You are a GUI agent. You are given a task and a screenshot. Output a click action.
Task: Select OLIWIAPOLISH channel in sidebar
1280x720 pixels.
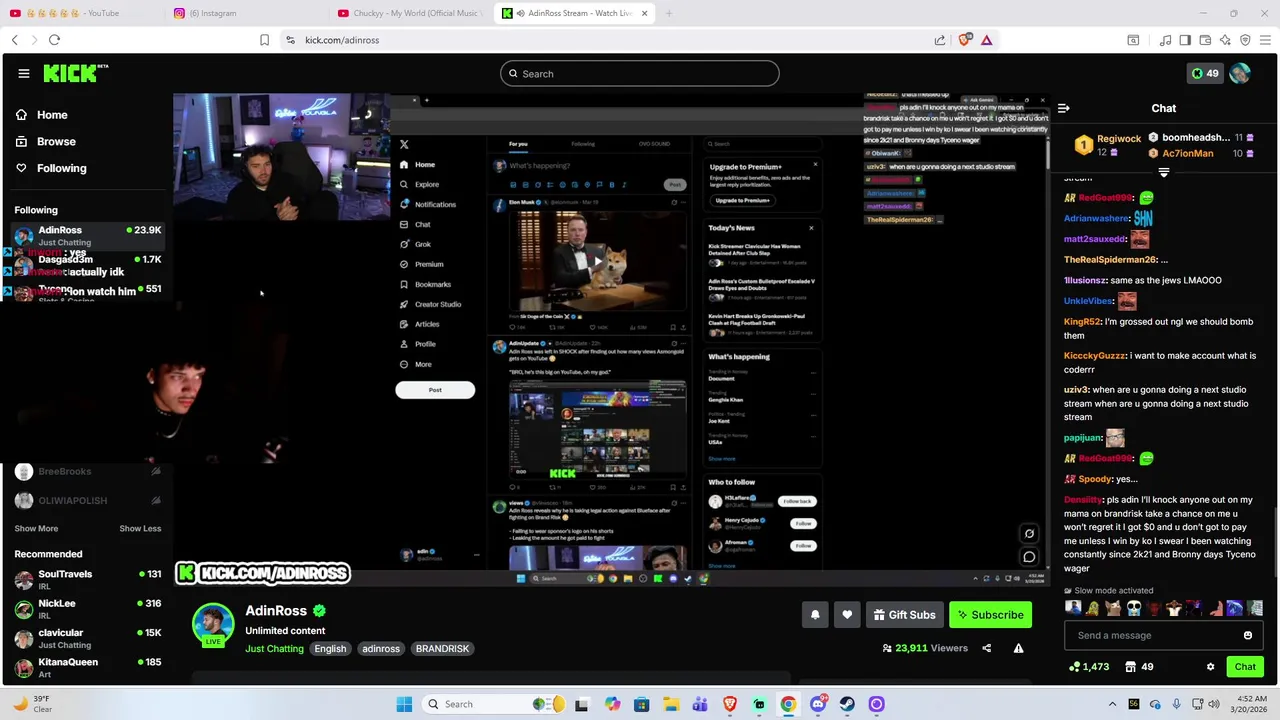click(x=88, y=500)
